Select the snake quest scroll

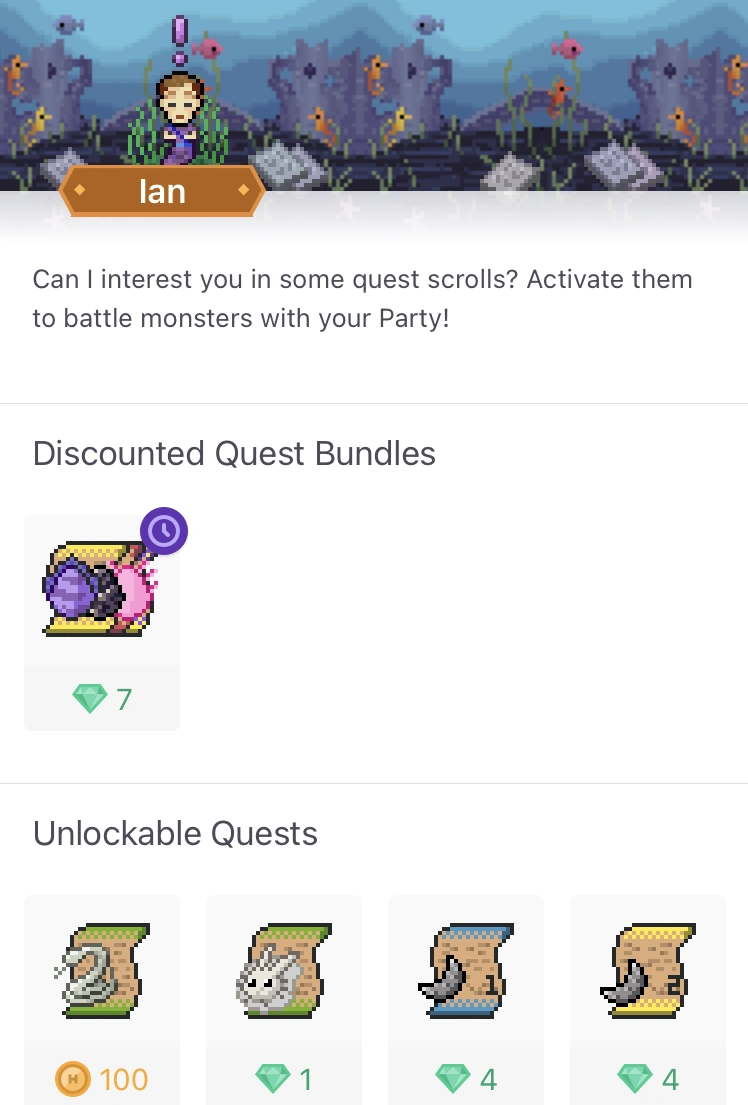tap(102, 970)
